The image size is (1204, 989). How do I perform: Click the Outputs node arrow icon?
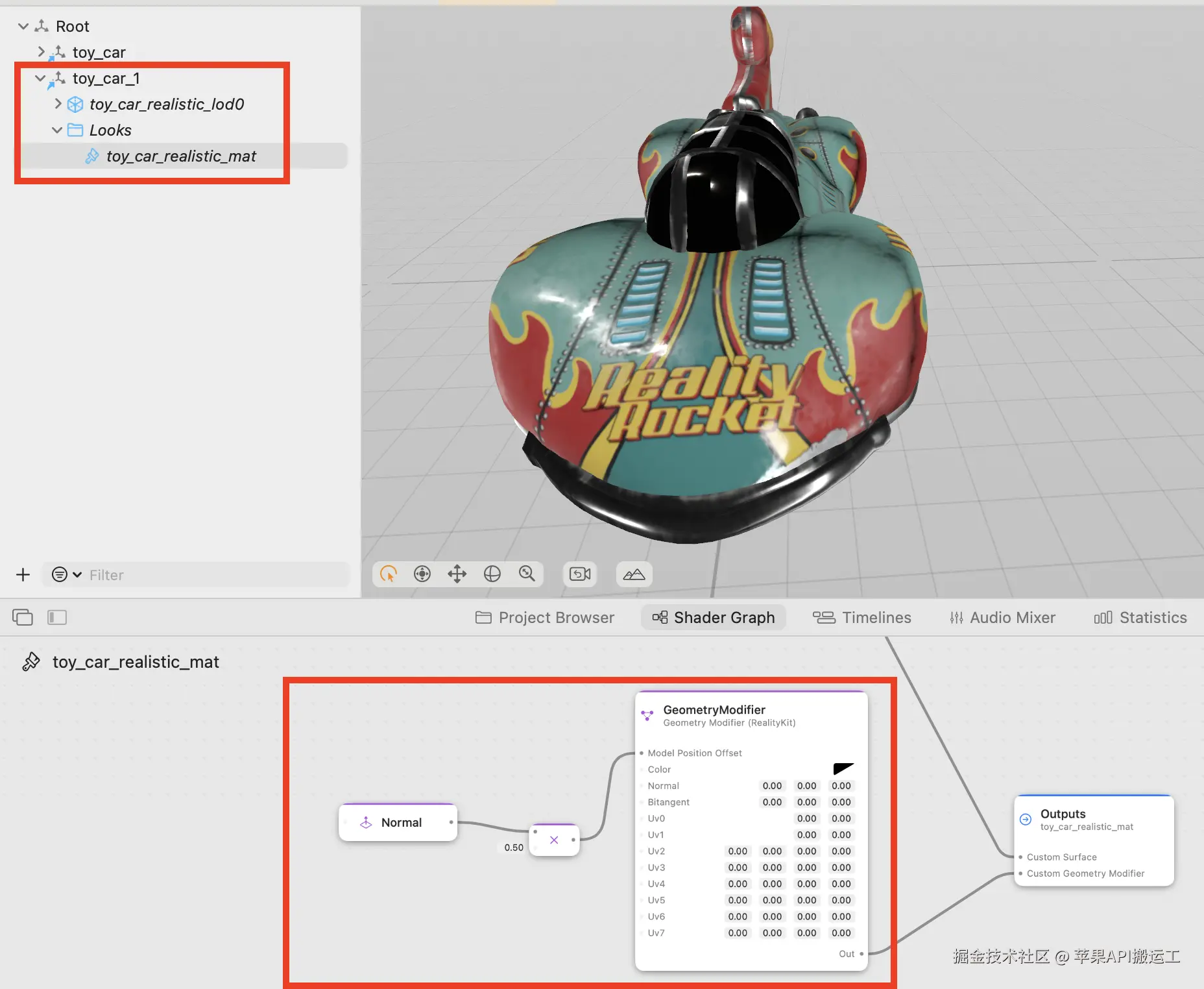click(x=1026, y=819)
